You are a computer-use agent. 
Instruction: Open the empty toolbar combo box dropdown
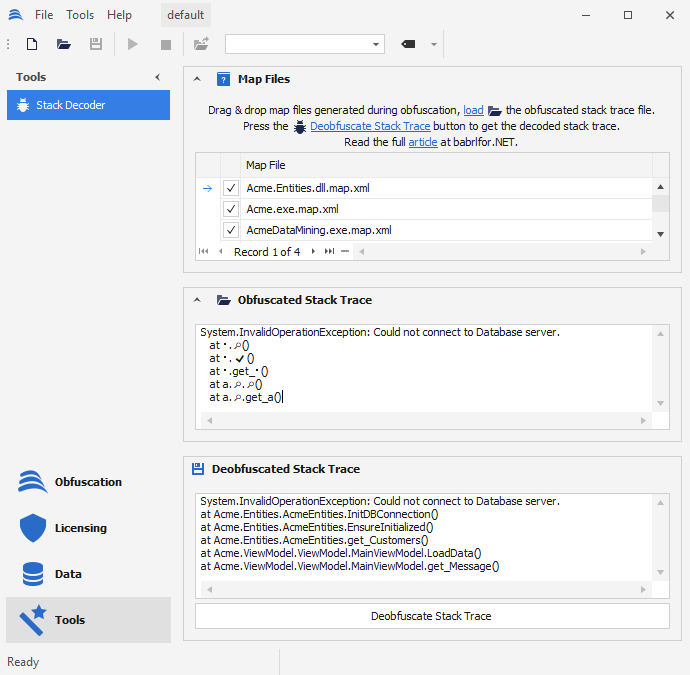(x=376, y=44)
